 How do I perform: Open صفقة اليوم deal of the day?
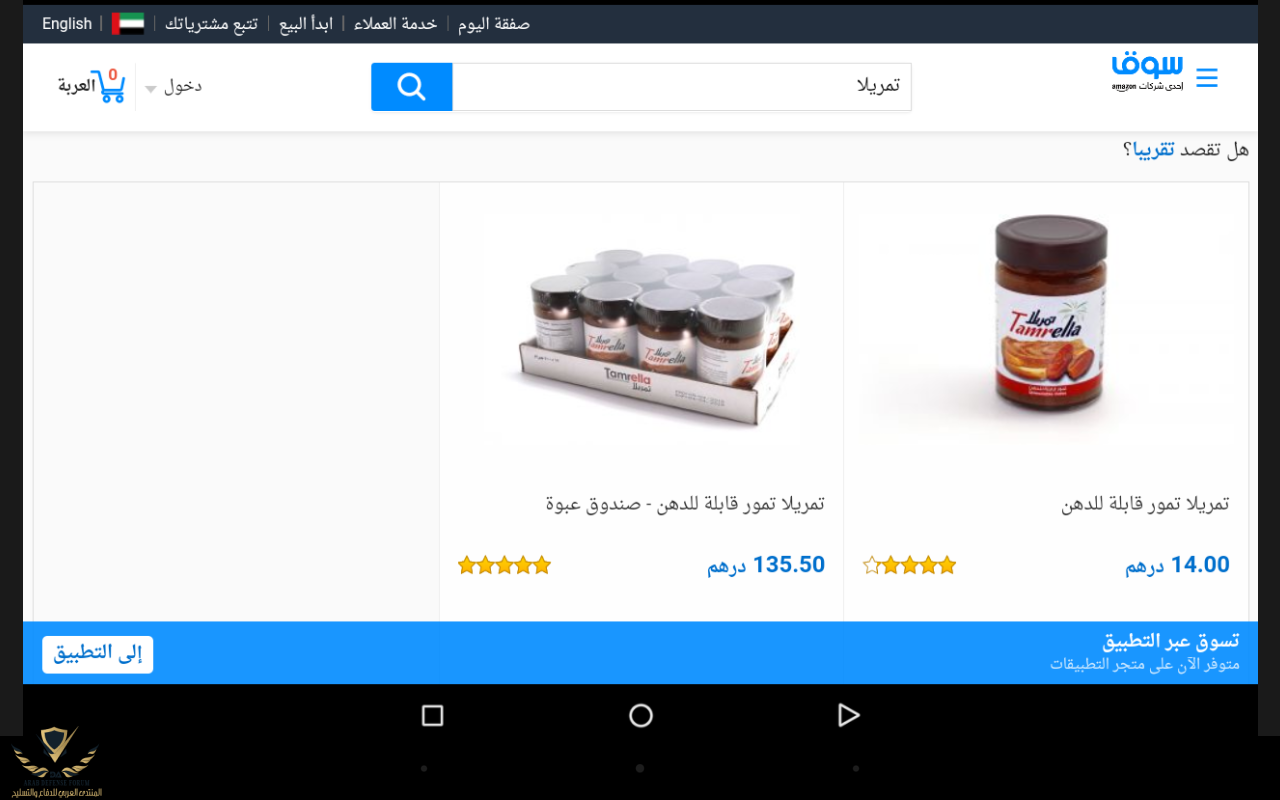494,23
